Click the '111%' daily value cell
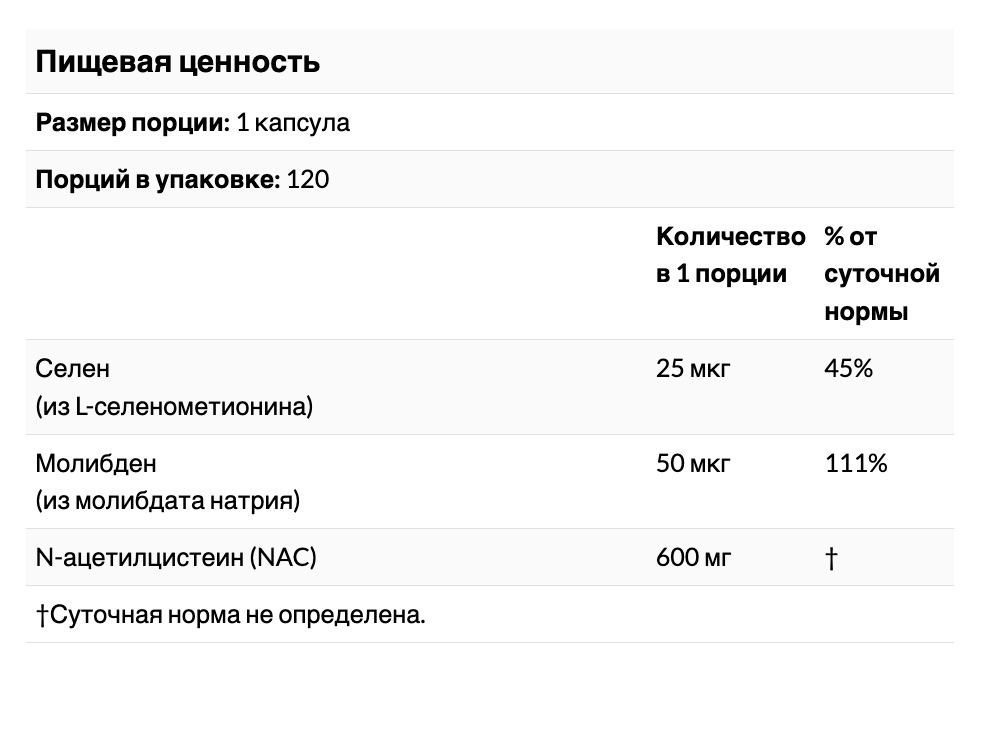The image size is (996, 736). tap(856, 463)
